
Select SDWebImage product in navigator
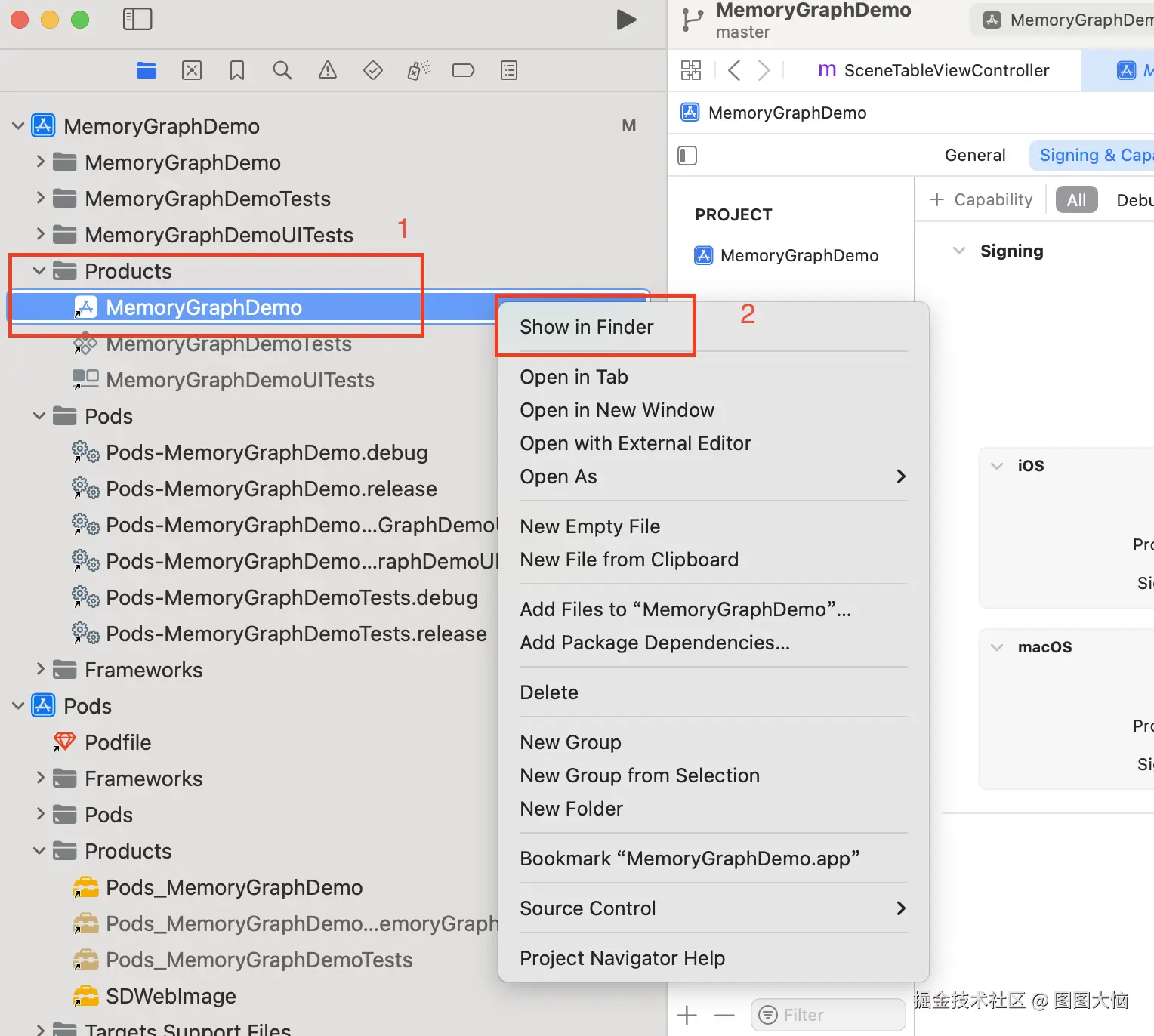[x=171, y=996]
